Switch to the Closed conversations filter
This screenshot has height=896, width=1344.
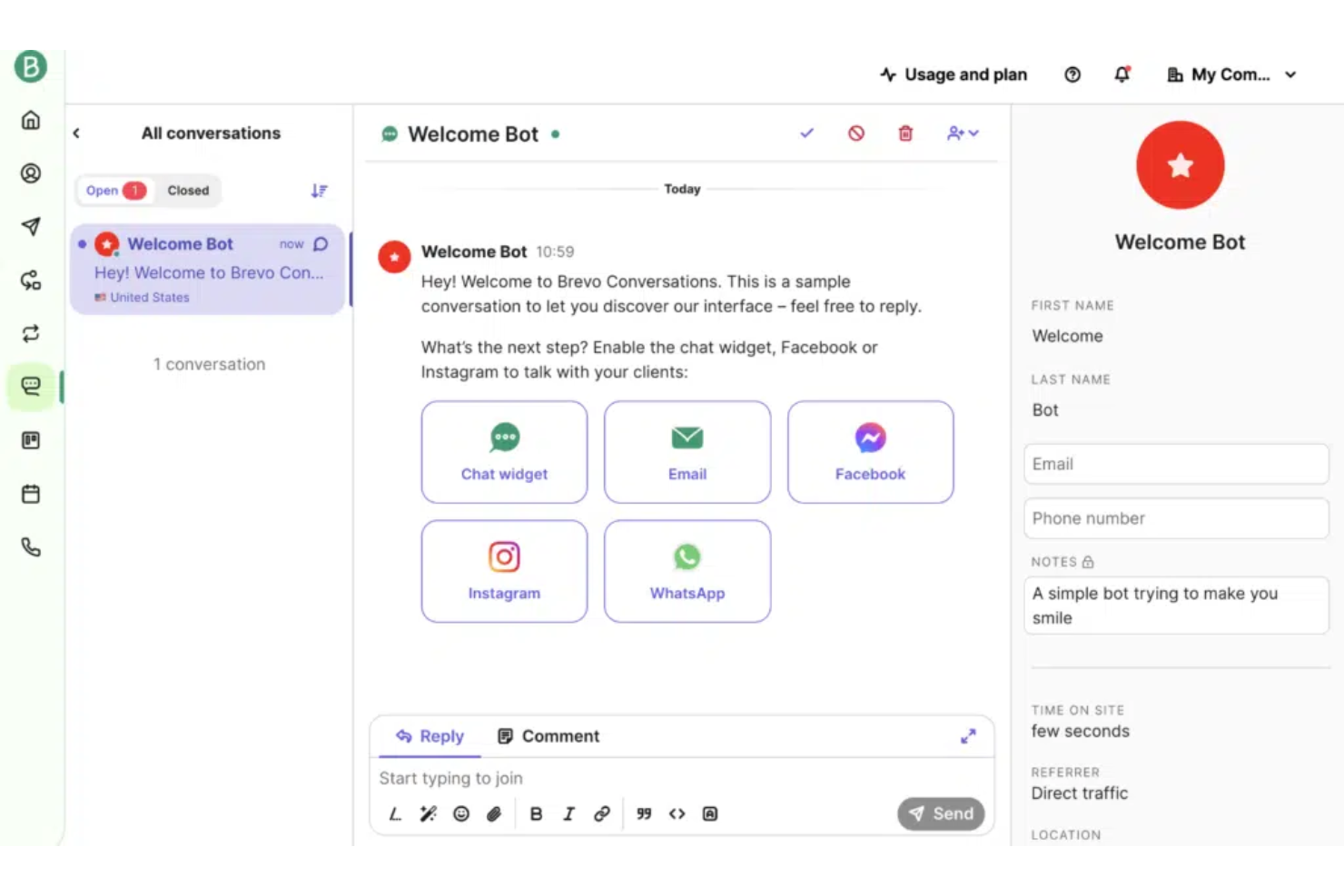point(188,191)
